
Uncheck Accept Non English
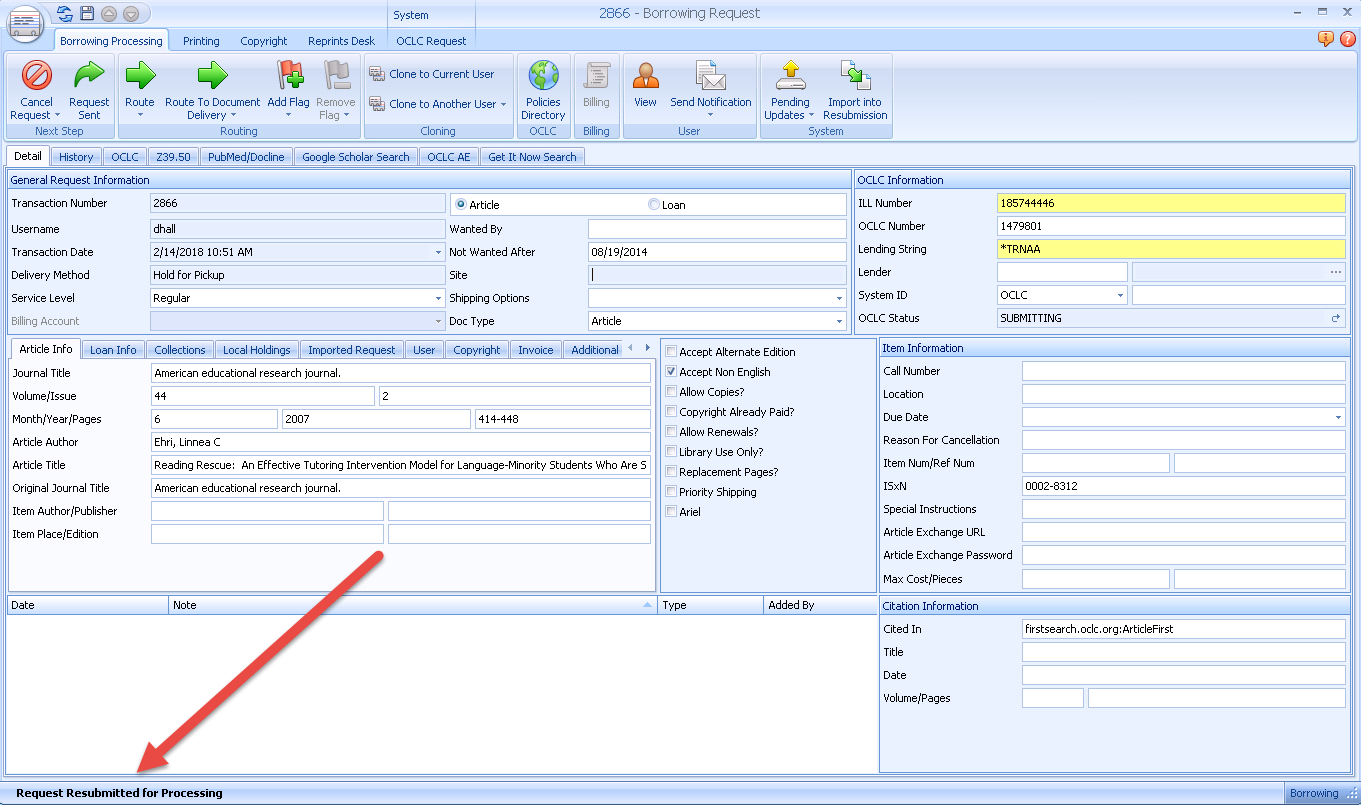click(670, 371)
